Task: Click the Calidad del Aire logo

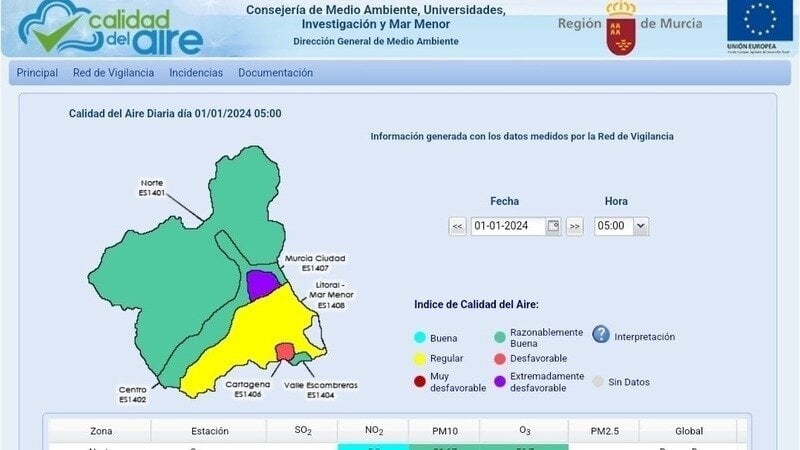Action: (x=110, y=28)
